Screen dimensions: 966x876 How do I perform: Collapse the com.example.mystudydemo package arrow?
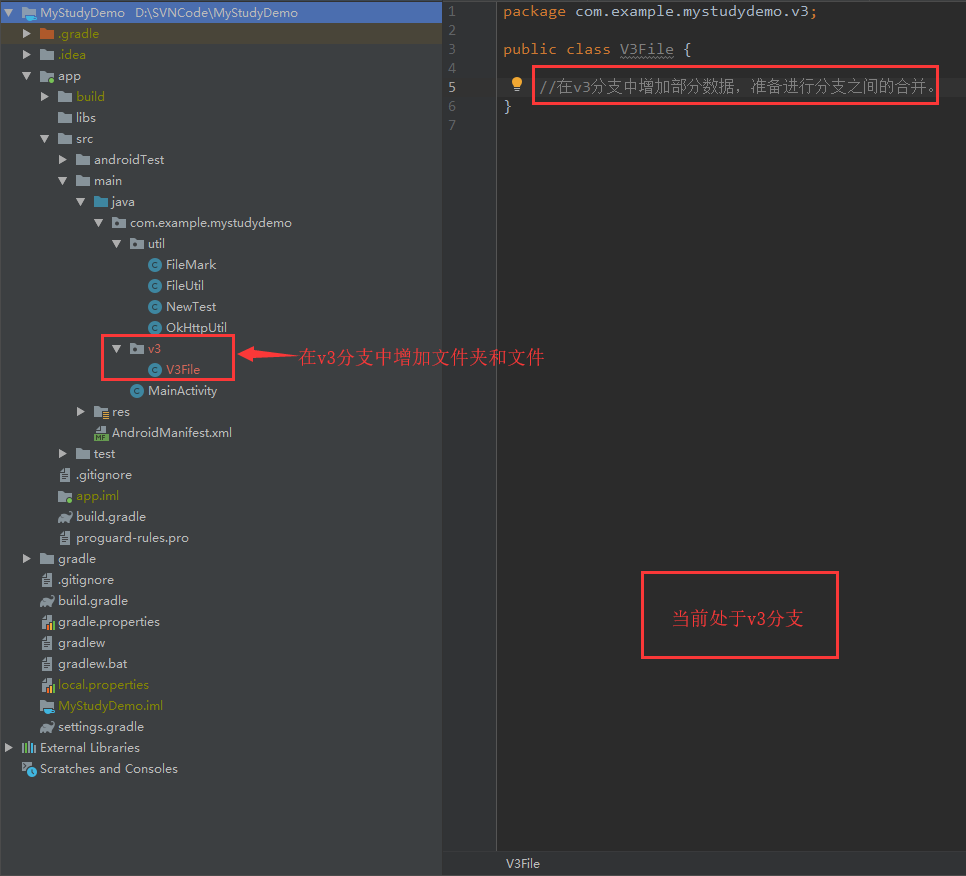99,222
